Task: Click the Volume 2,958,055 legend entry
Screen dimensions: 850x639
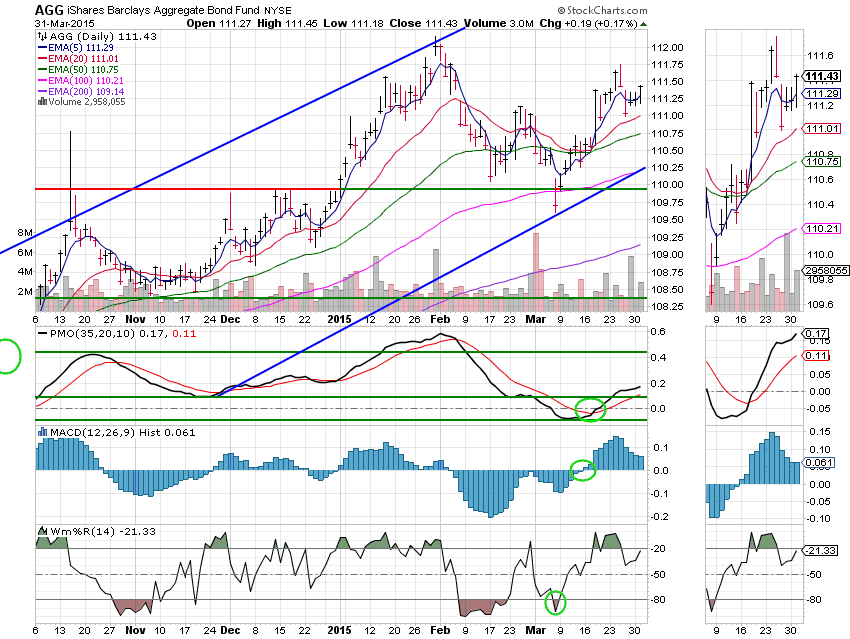Action: [x=87, y=101]
